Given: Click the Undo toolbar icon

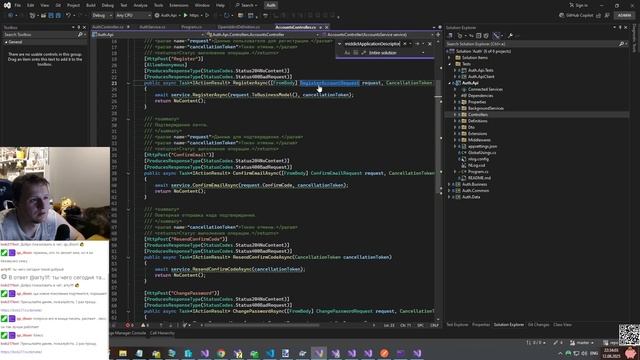Looking at the screenshot, I should pos(68,16).
